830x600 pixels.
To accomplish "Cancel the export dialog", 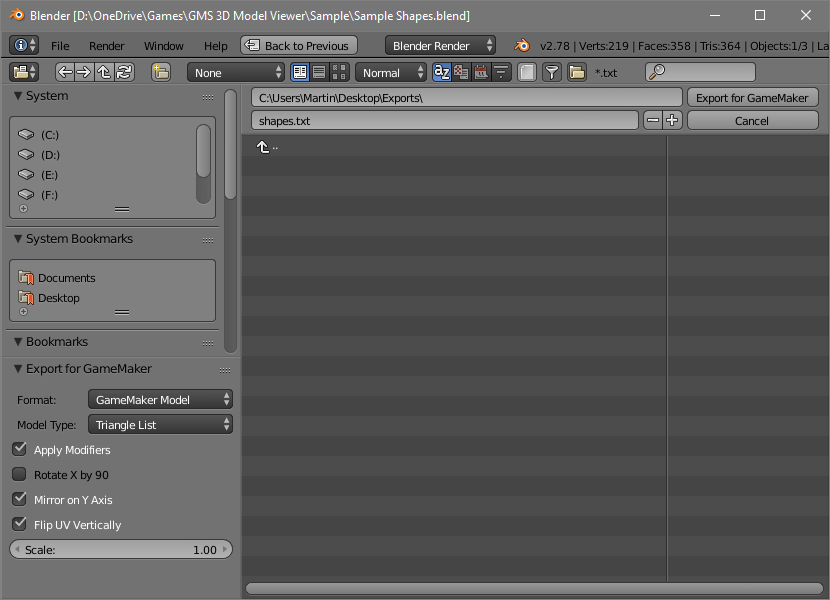I will [752, 121].
